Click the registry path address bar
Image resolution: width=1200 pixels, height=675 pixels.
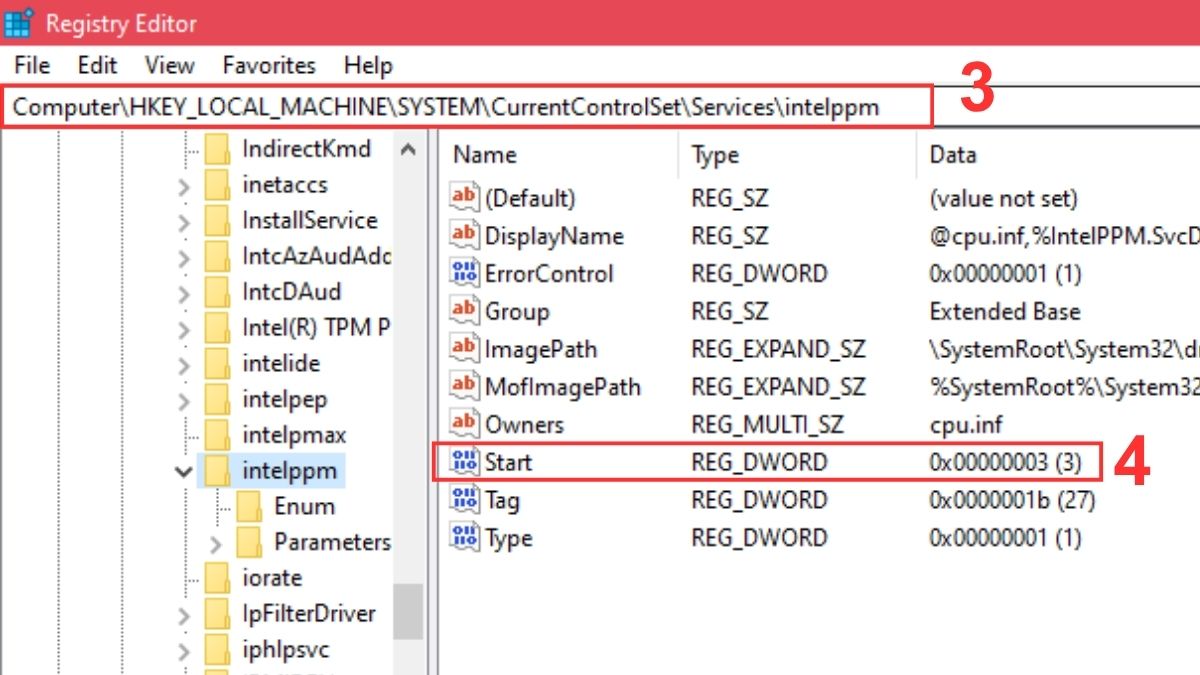(x=468, y=106)
